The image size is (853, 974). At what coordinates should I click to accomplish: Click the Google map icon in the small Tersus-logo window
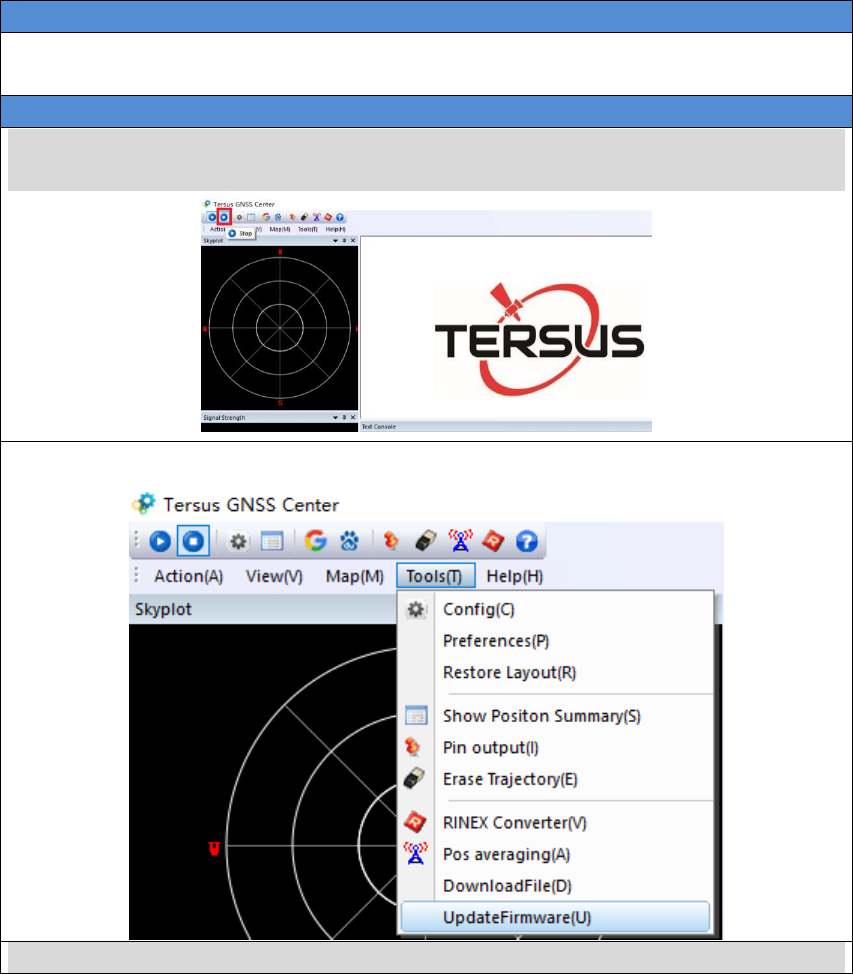pyautogui.click(x=266, y=217)
